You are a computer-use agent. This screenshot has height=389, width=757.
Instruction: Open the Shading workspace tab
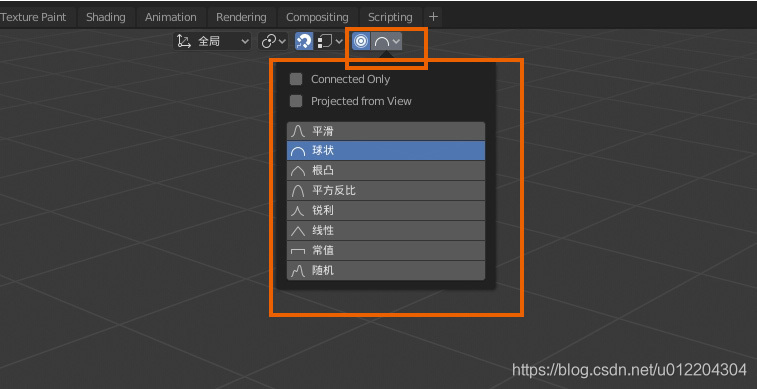[106, 17]
